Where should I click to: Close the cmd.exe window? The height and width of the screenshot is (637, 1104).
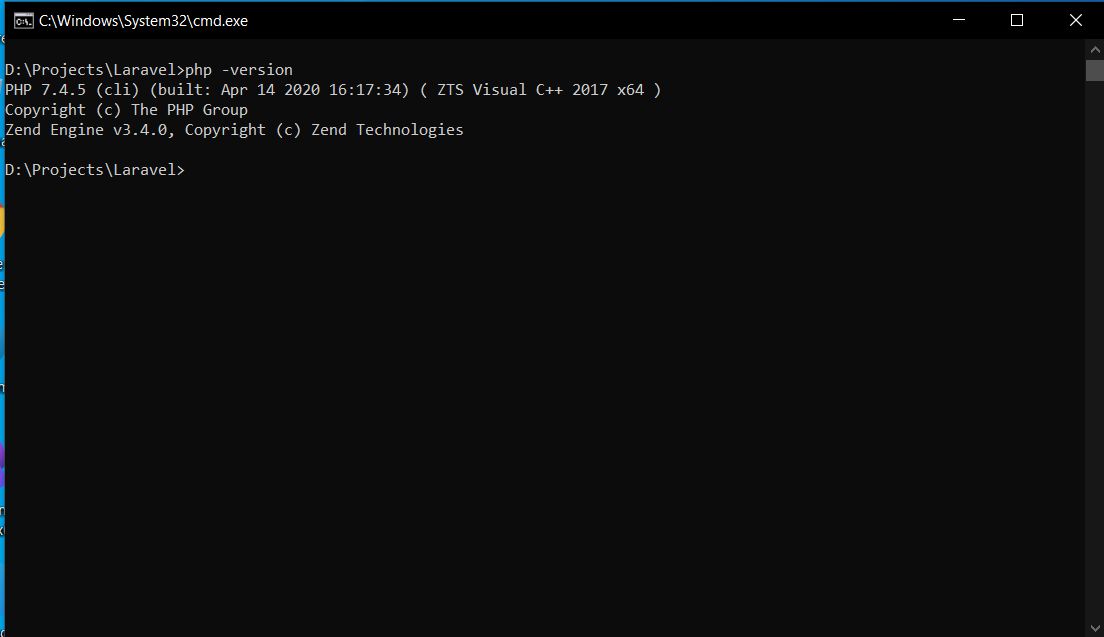click(x=1075, y=20)
